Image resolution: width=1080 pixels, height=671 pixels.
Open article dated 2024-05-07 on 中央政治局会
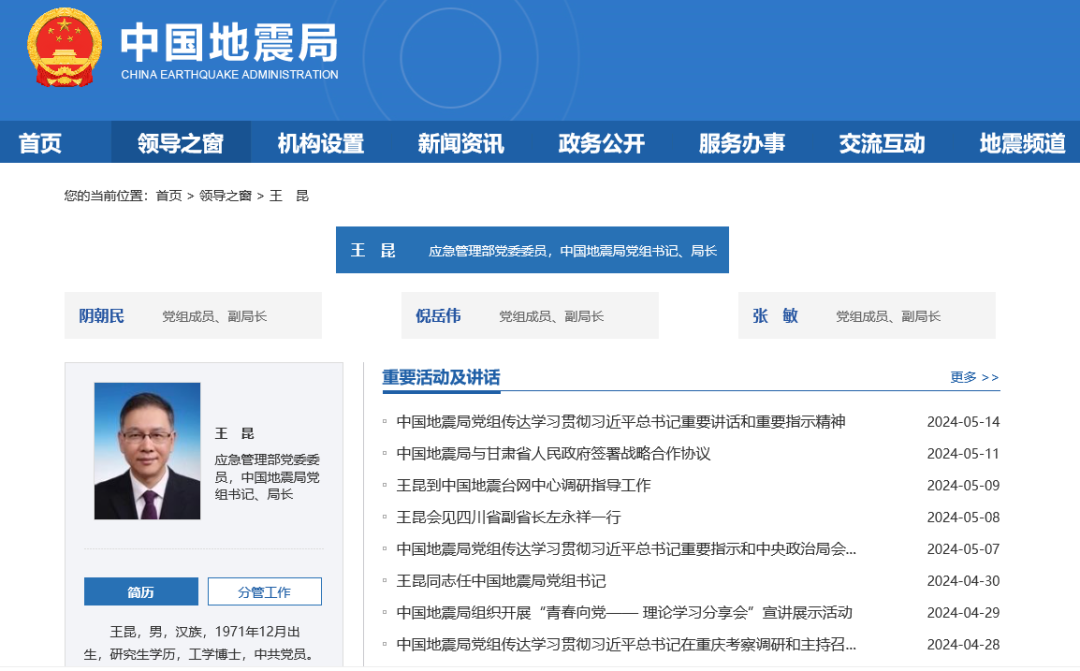(x=626, y=549)
